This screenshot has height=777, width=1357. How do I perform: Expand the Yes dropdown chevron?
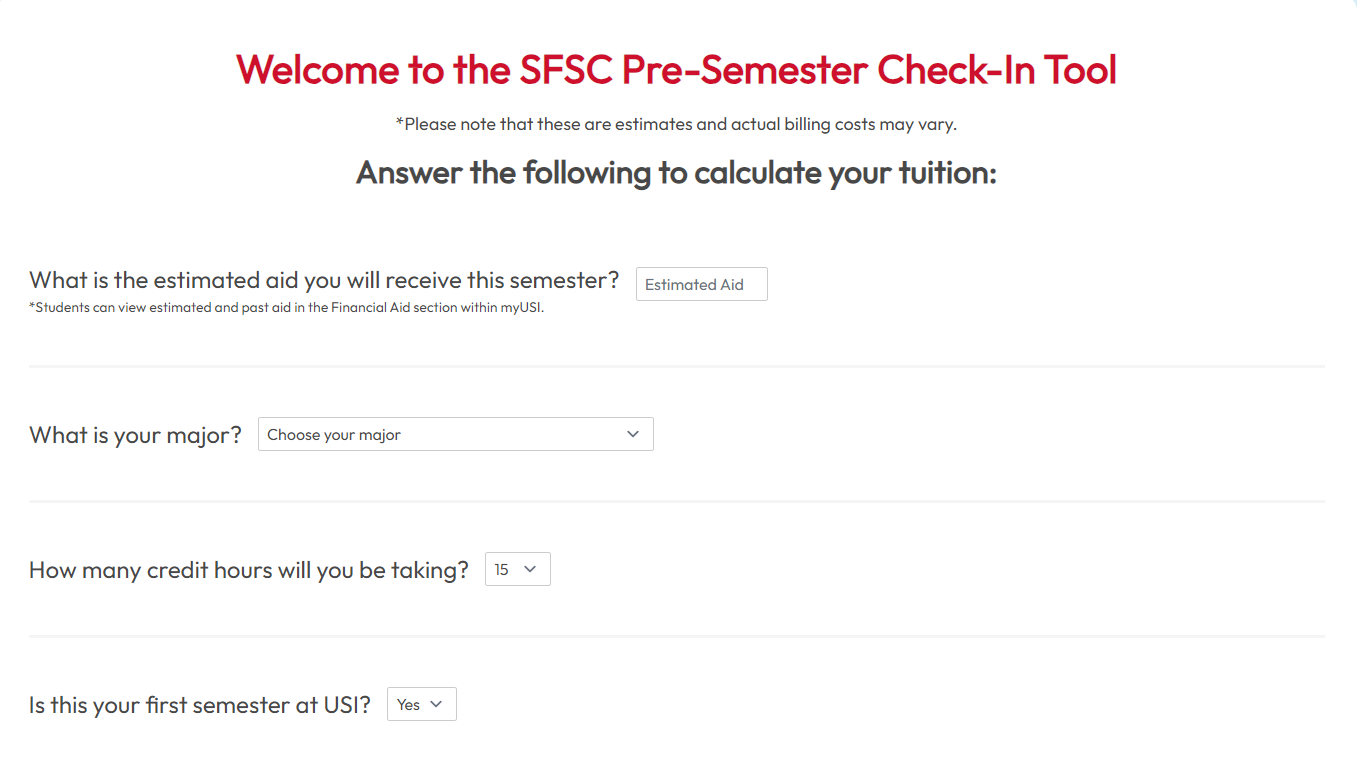pos(438,704)
